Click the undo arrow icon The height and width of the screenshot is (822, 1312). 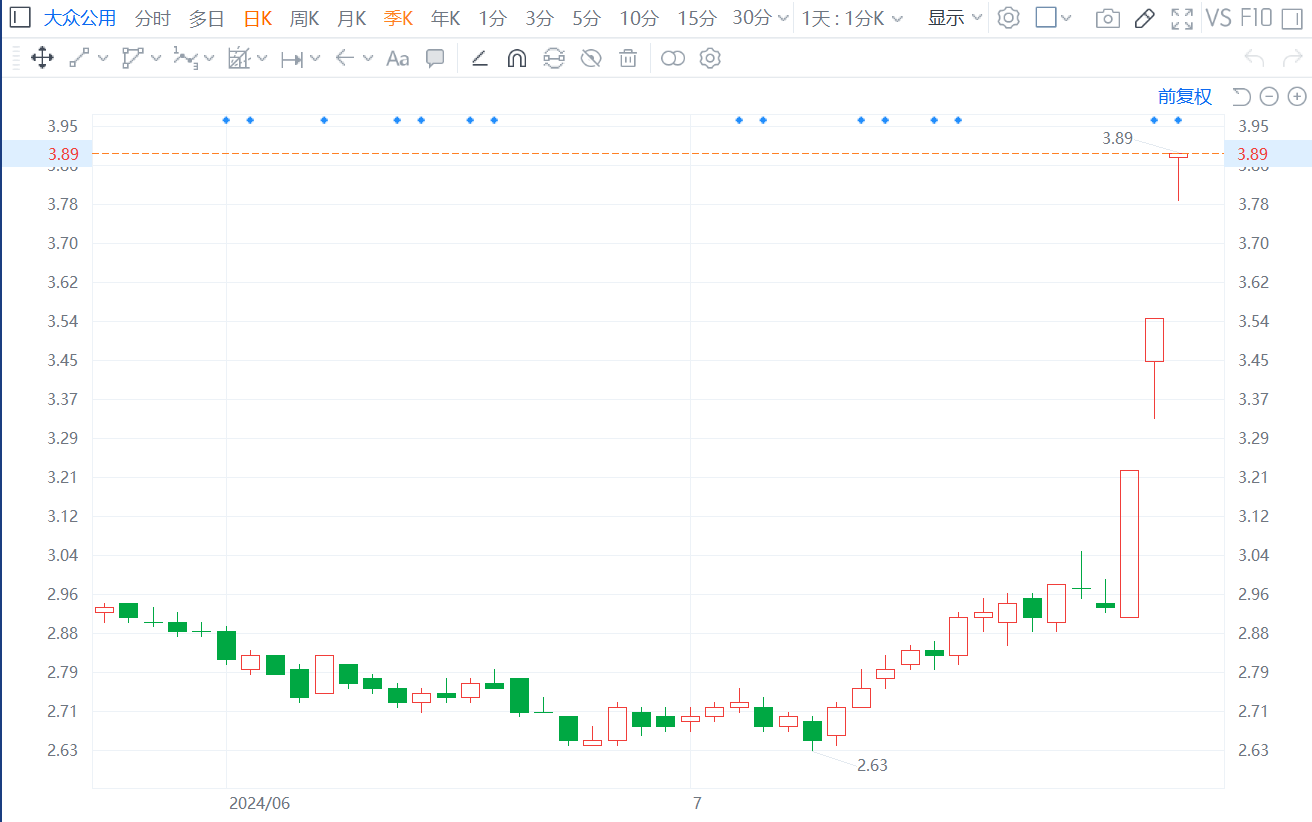[x=1254, y=58]
